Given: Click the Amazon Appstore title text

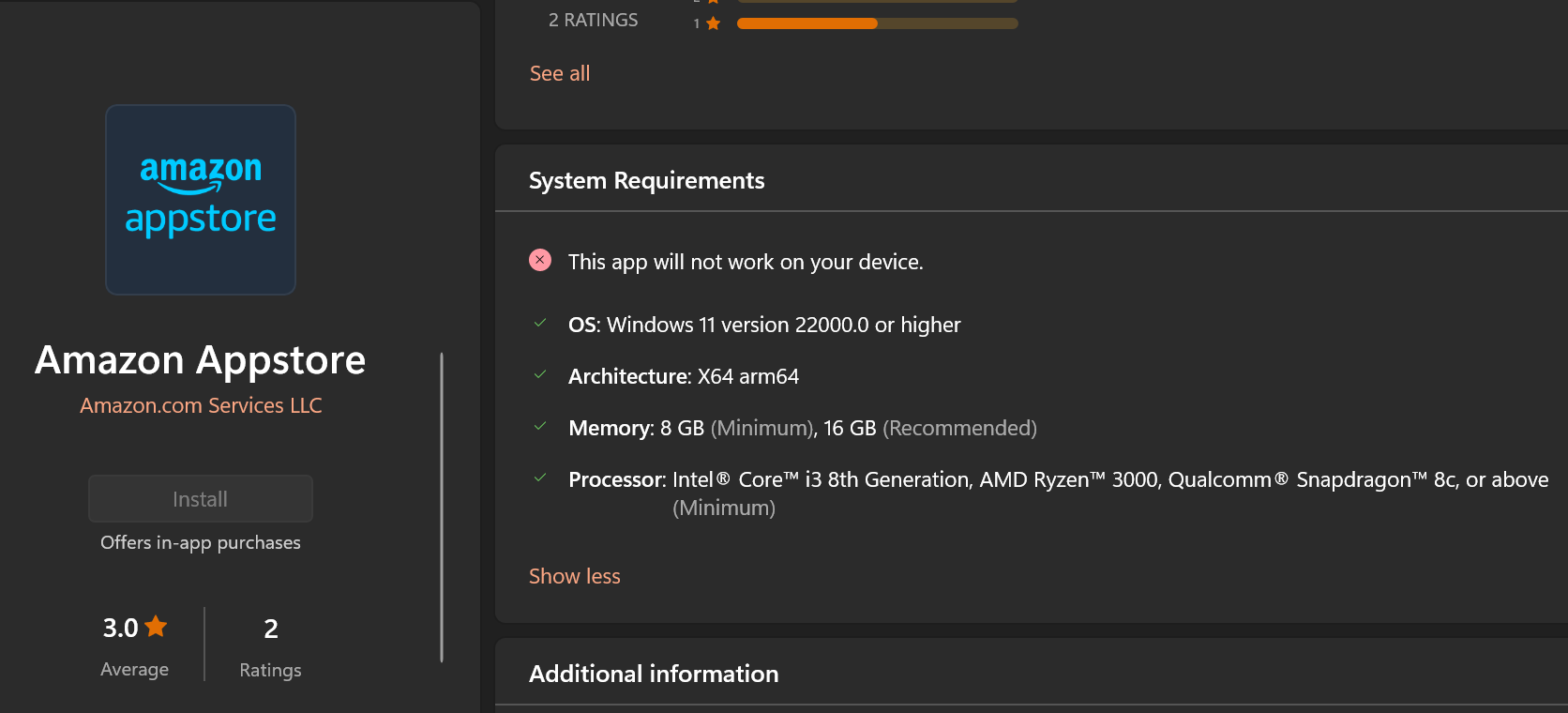Looking at the screenshot, I should (201, 360).
